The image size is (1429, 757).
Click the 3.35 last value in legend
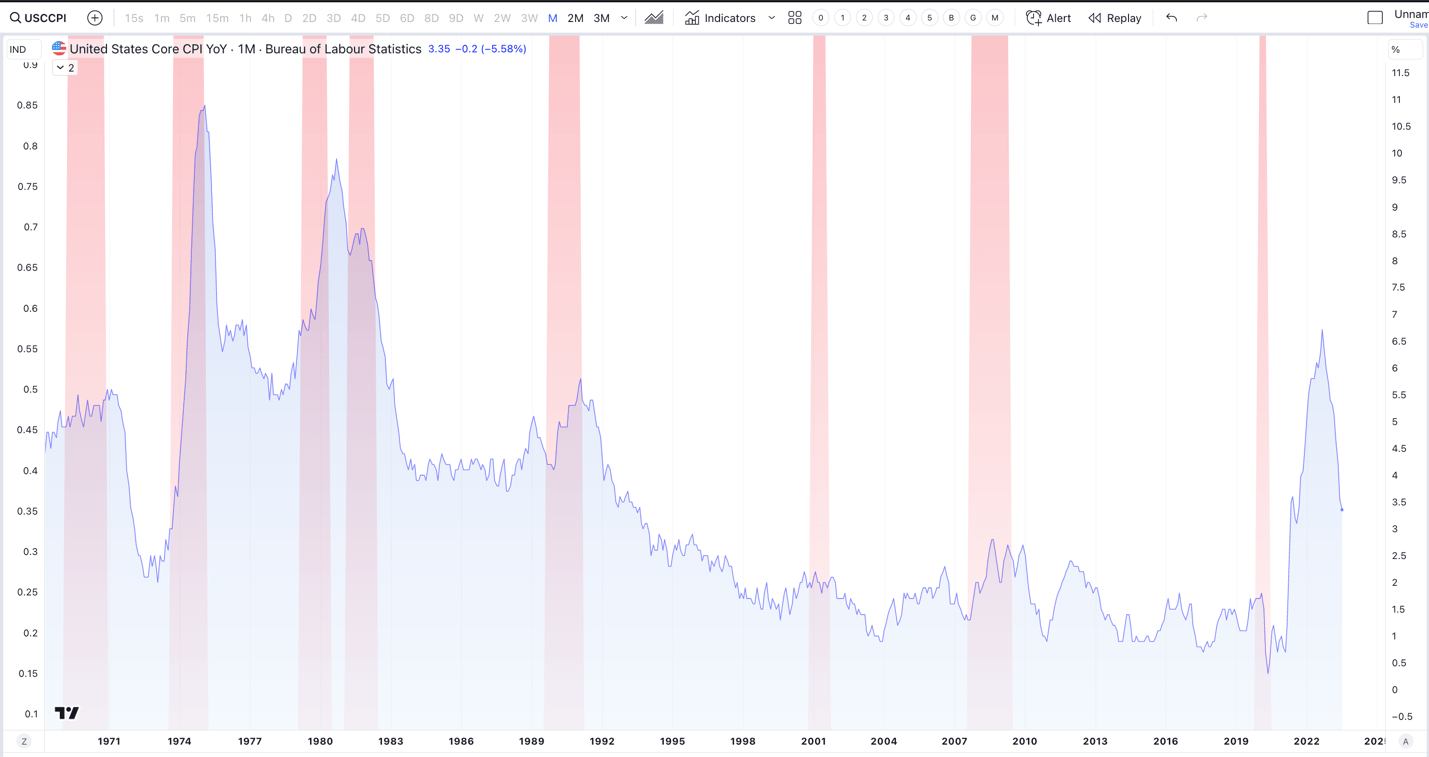tap(439, 49)
